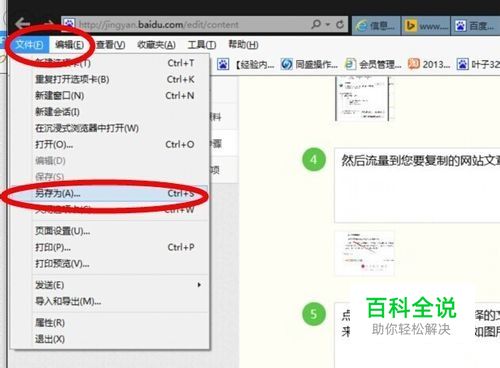Image resolution: width=500 pixels, height=368 pixels.
Task: Open the 文件(F) menu
Action: [29, 44]
